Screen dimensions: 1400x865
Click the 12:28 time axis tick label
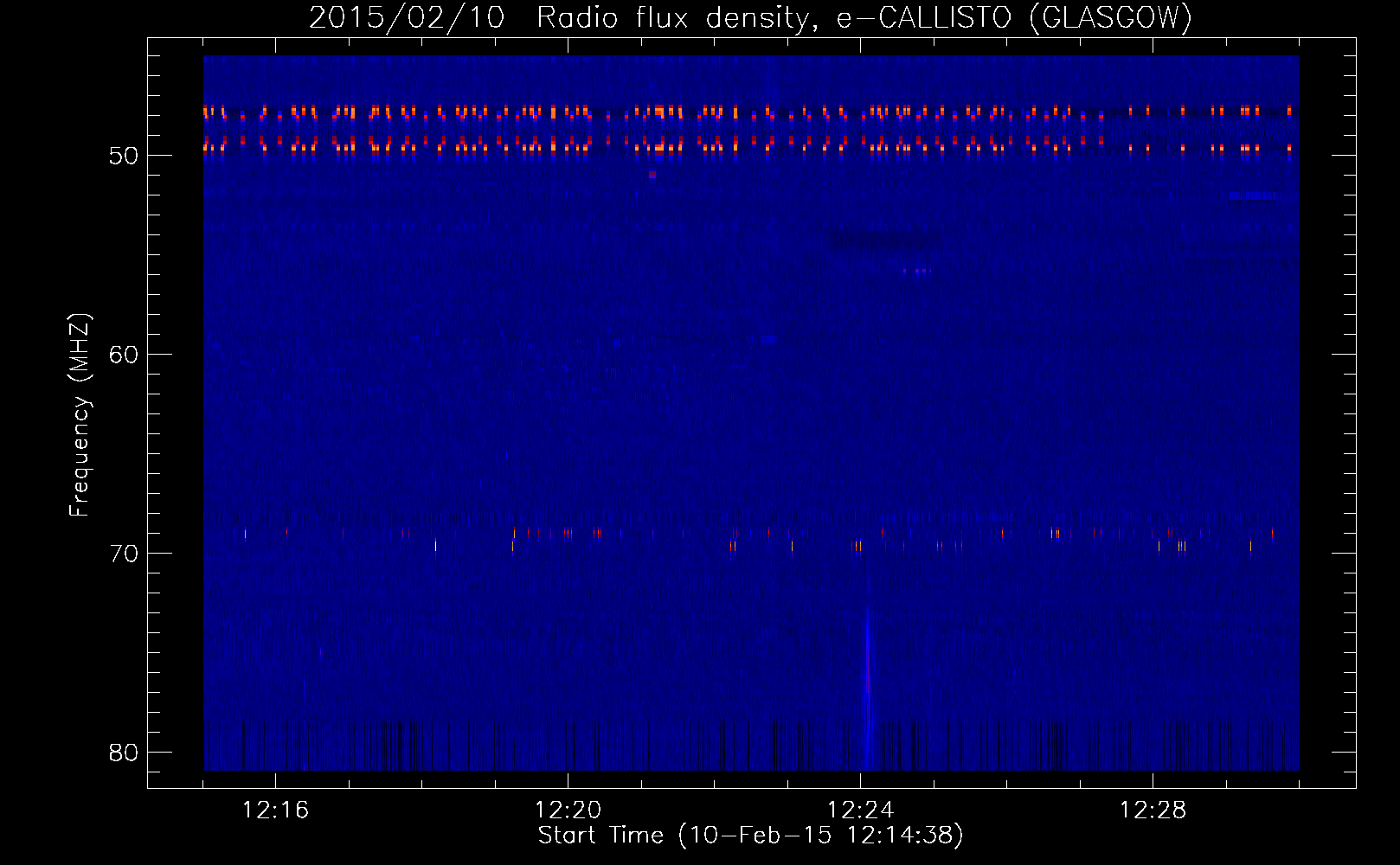(x=1153, y=811)
